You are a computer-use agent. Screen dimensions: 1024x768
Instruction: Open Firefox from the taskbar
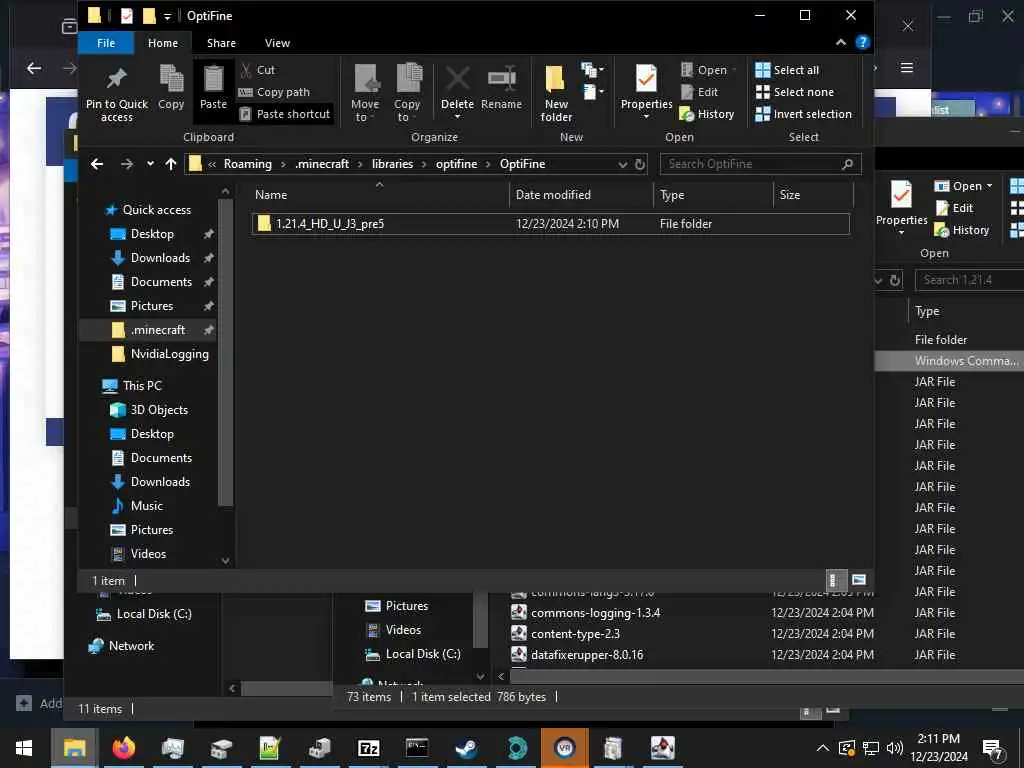coord(123,748)
